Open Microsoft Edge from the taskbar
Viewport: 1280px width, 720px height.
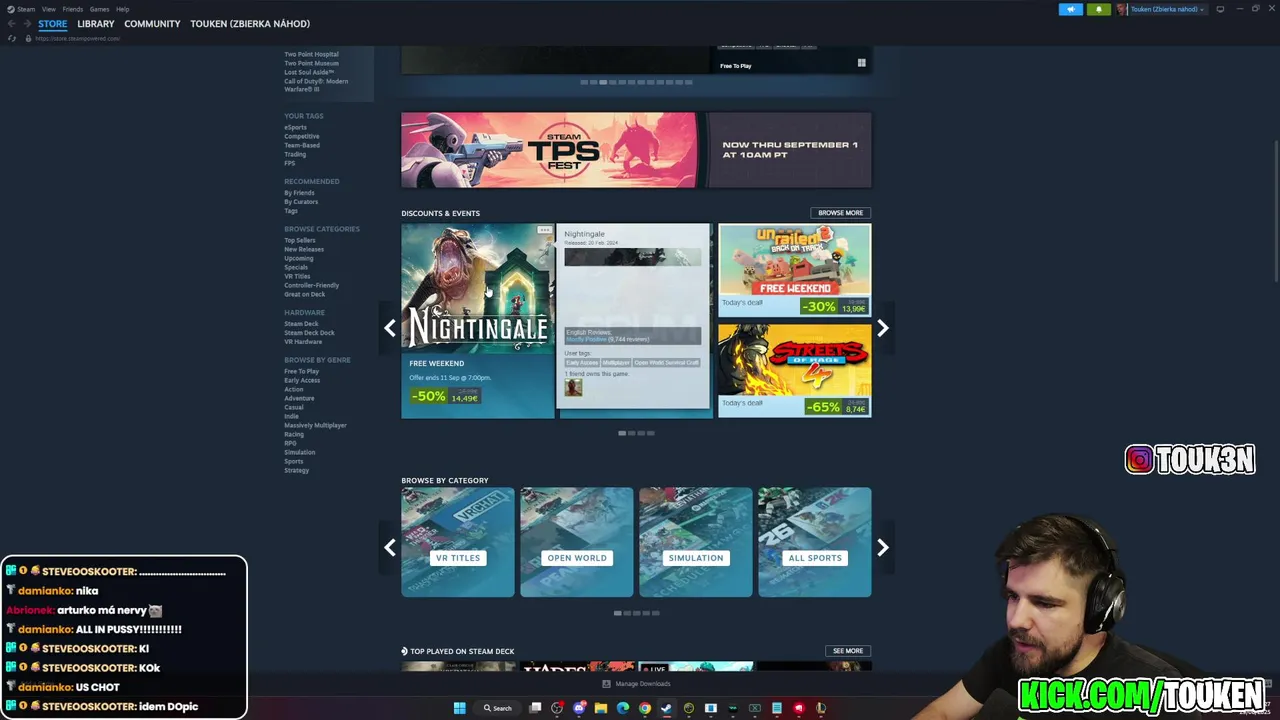(623, 708)
